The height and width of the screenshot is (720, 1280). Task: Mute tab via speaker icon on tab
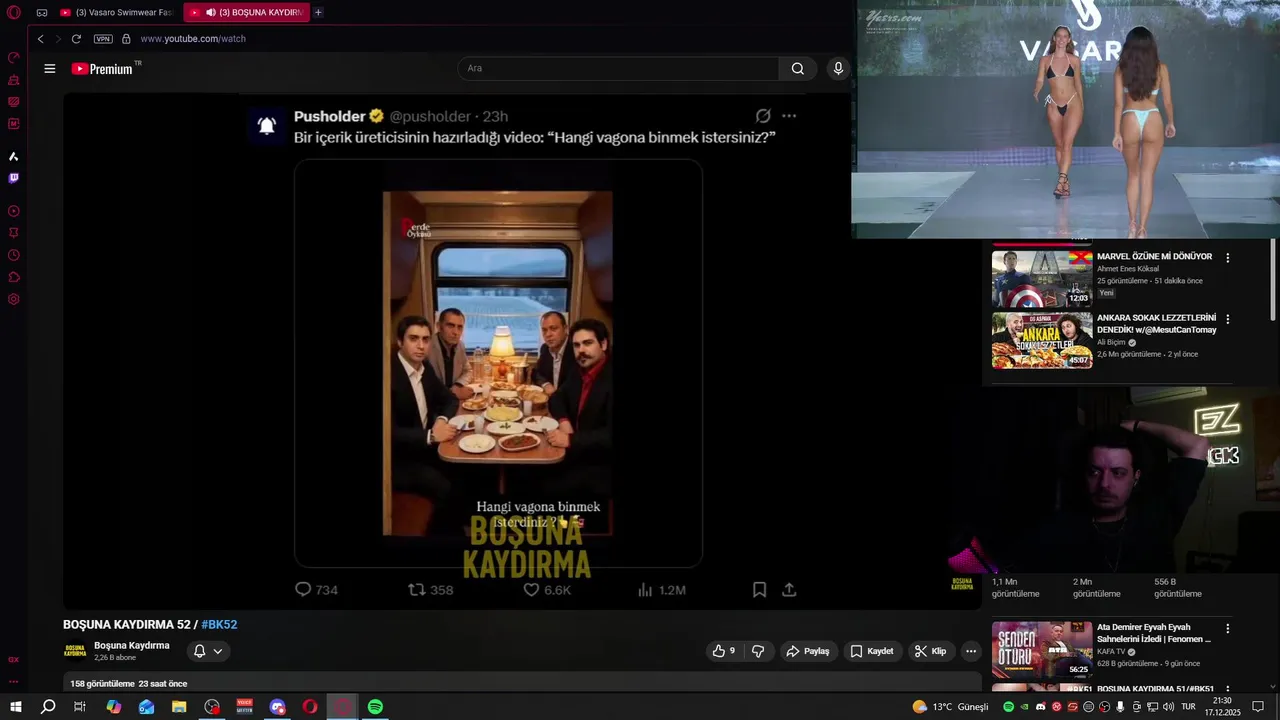(x=211, y=12)
